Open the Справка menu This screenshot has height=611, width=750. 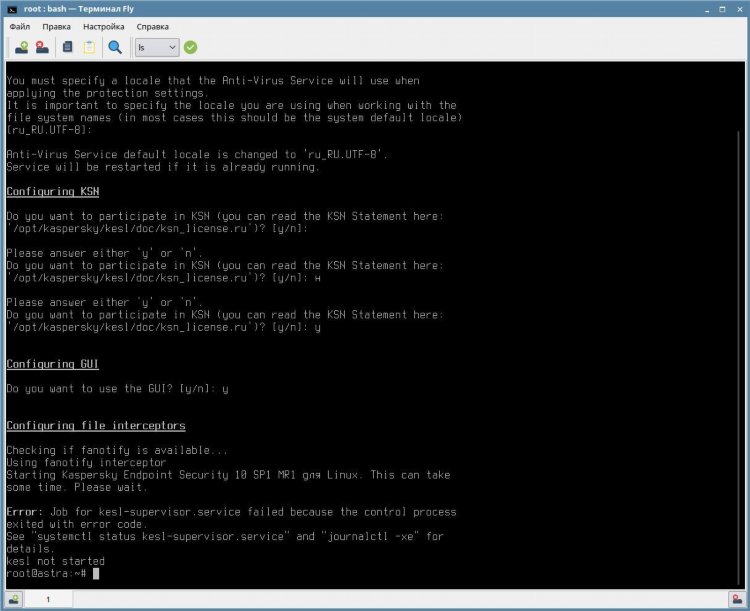(x=153, y=27)
